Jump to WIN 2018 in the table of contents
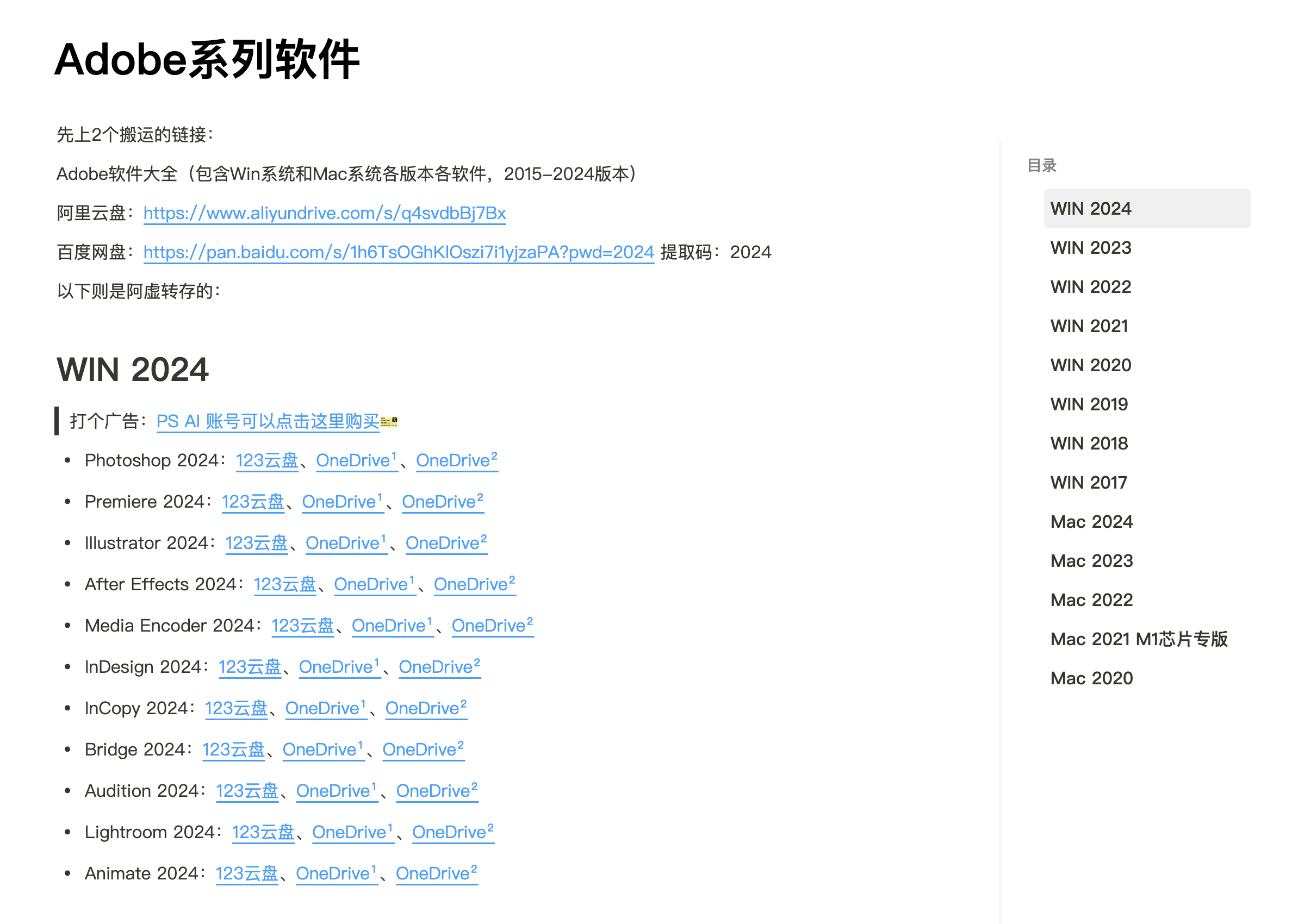 [1089, 443]
